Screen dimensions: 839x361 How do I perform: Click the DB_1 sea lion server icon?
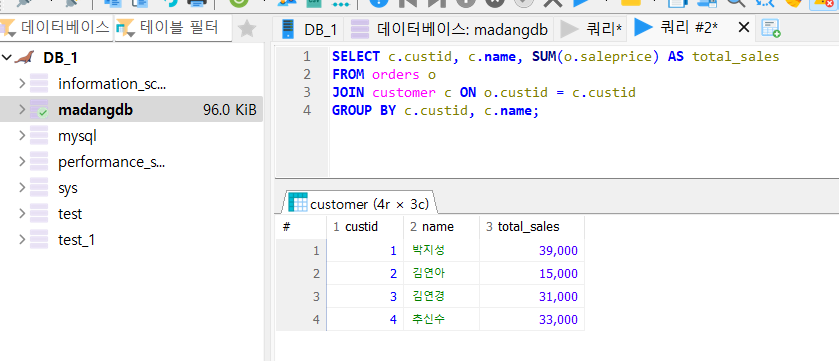[x=25, y=57]
